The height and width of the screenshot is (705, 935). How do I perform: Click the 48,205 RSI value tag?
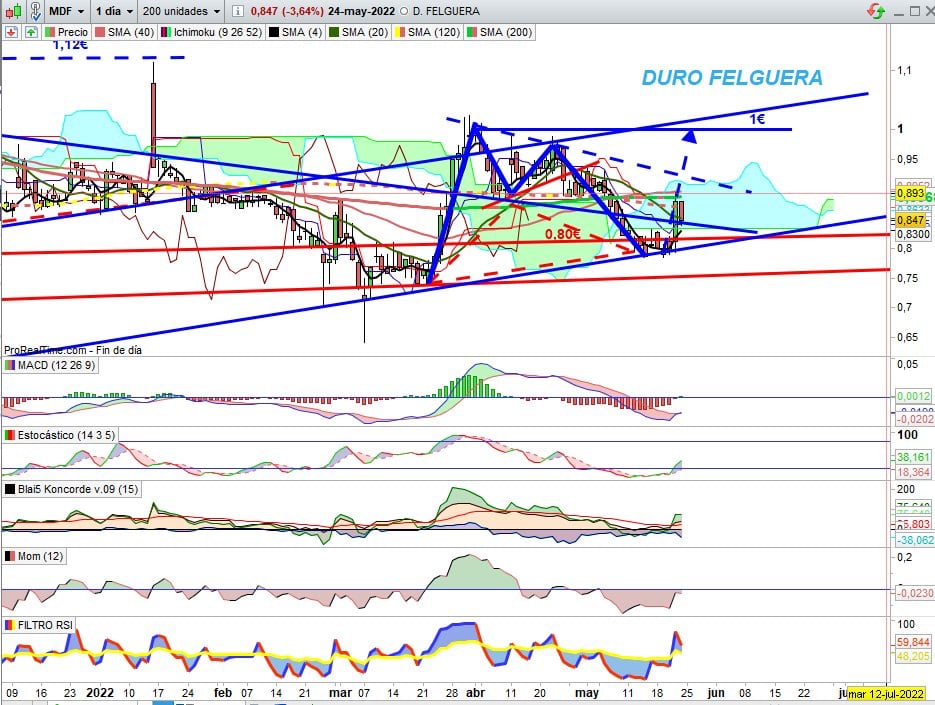click(x=914, y=656)
